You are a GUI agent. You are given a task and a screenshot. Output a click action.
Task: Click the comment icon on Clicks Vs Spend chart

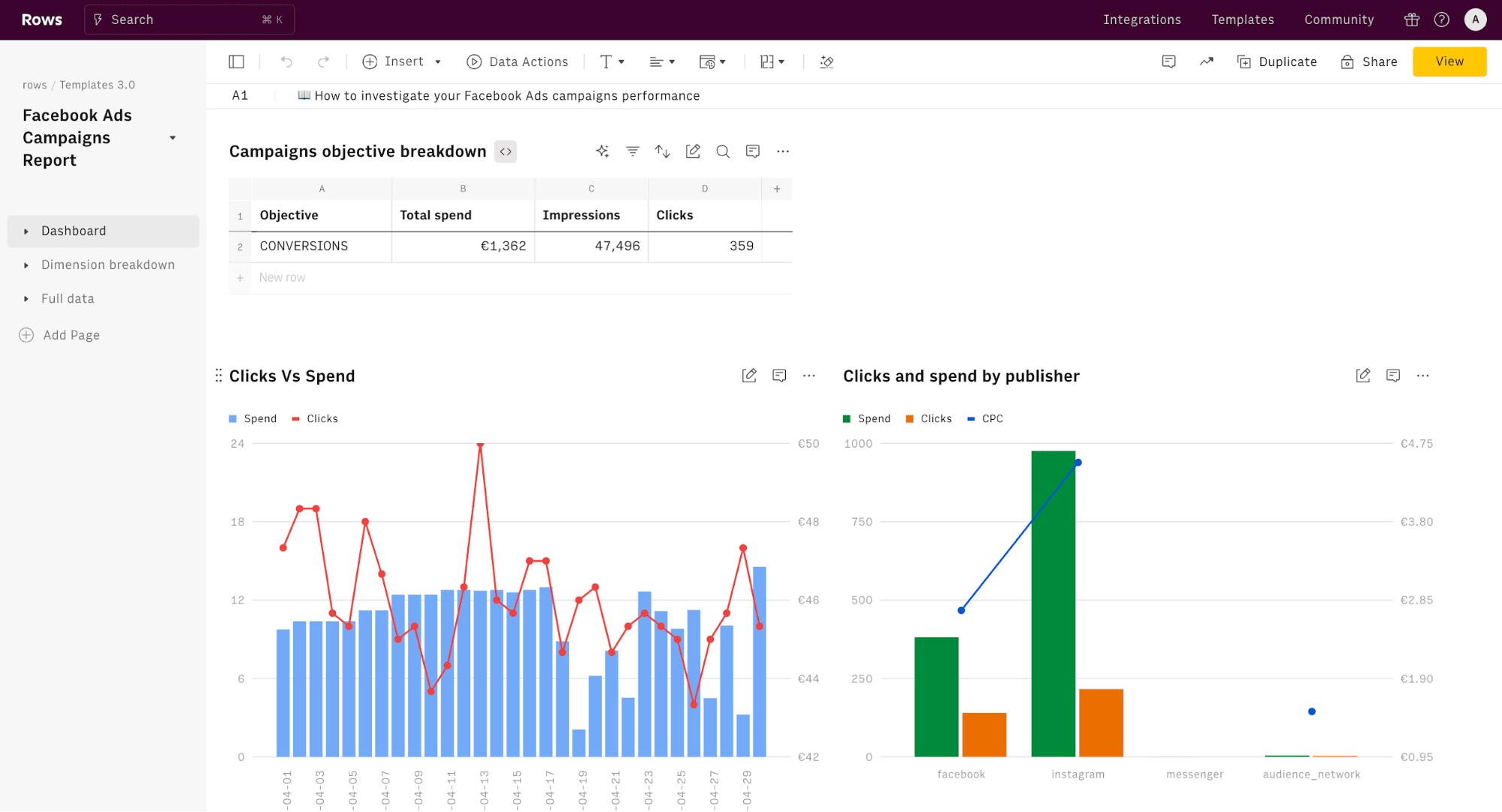(x=779, y=375)
